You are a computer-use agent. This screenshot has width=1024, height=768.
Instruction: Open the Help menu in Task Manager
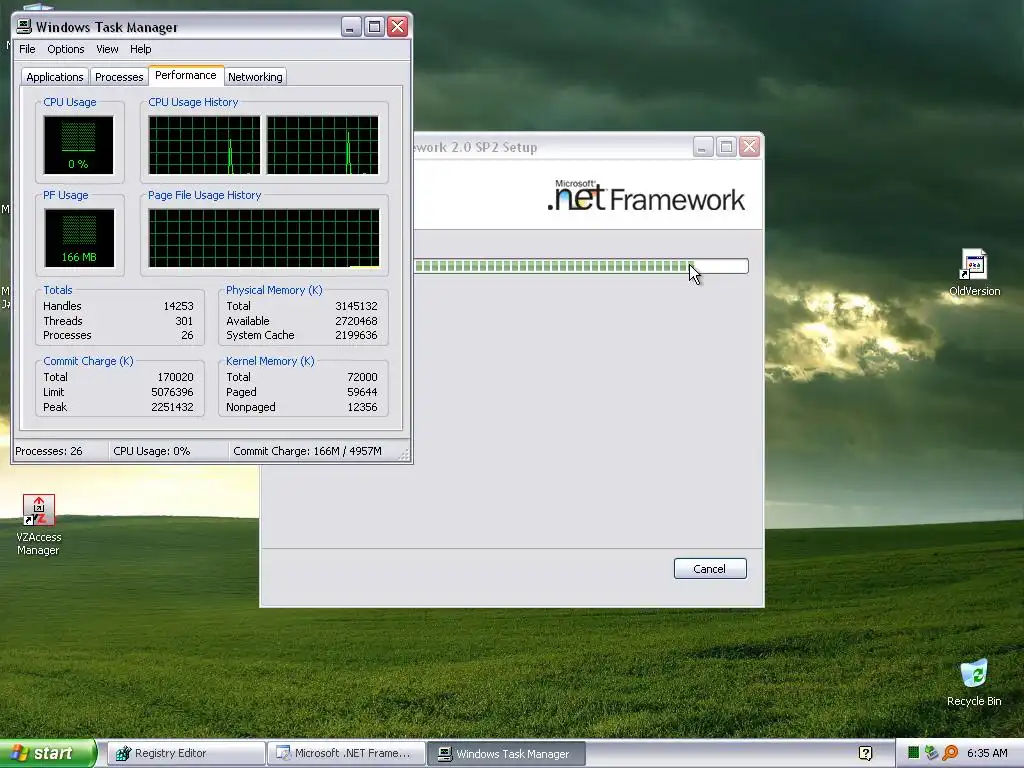pyautogui.click(x=140, y=49)
